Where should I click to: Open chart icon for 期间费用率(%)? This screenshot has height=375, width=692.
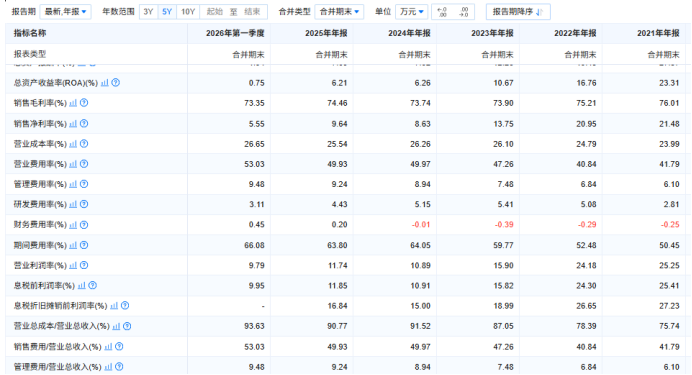(x=73, y=245)
